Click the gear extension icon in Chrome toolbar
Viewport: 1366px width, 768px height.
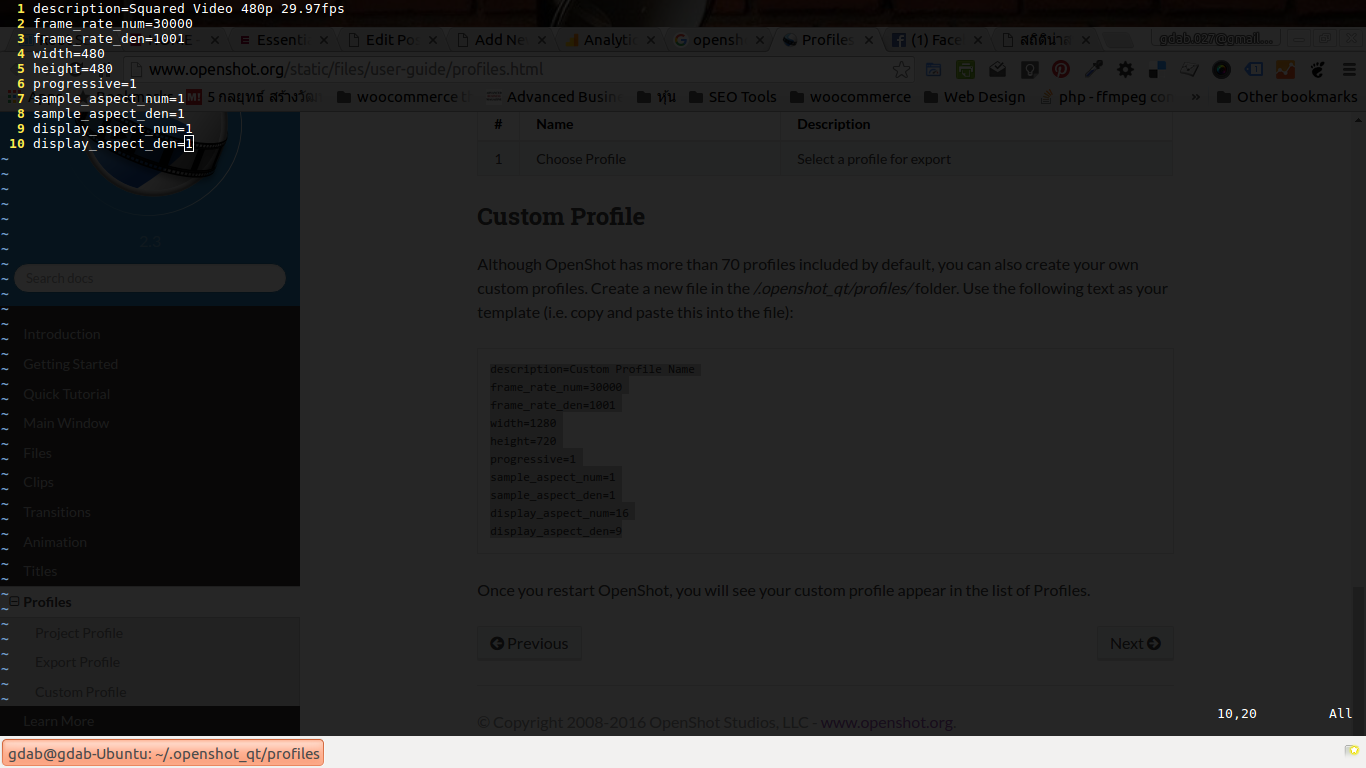[1125, 70]
